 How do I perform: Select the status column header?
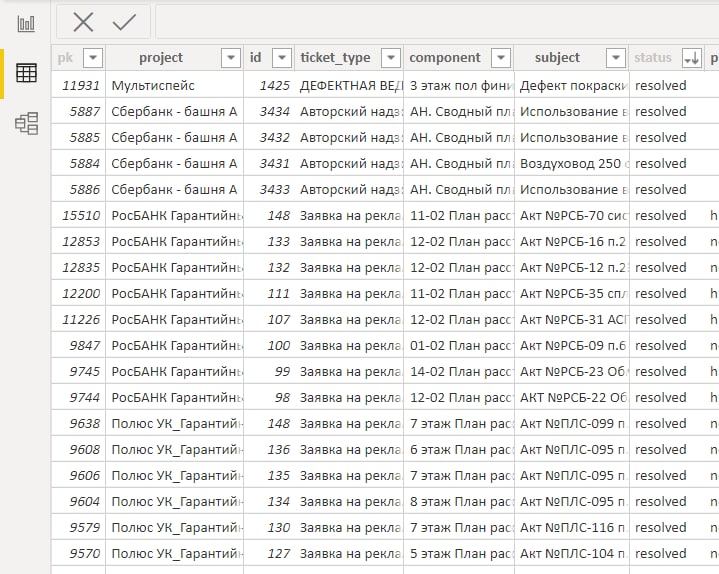coord(653,58)
